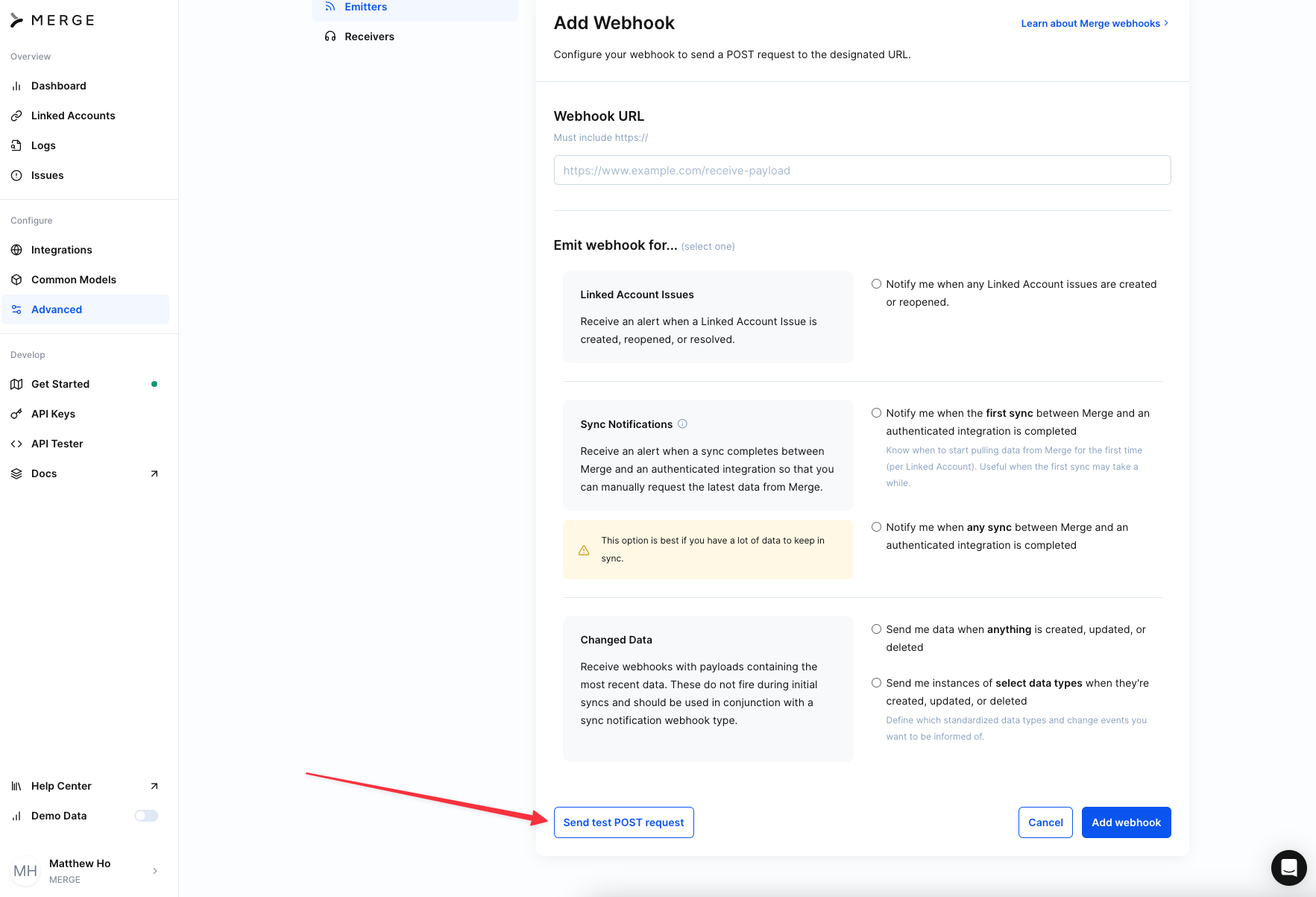This screenshot has width=1316, height=897.
Task: Open Docs external link arrow
Action: pos(154,473)
